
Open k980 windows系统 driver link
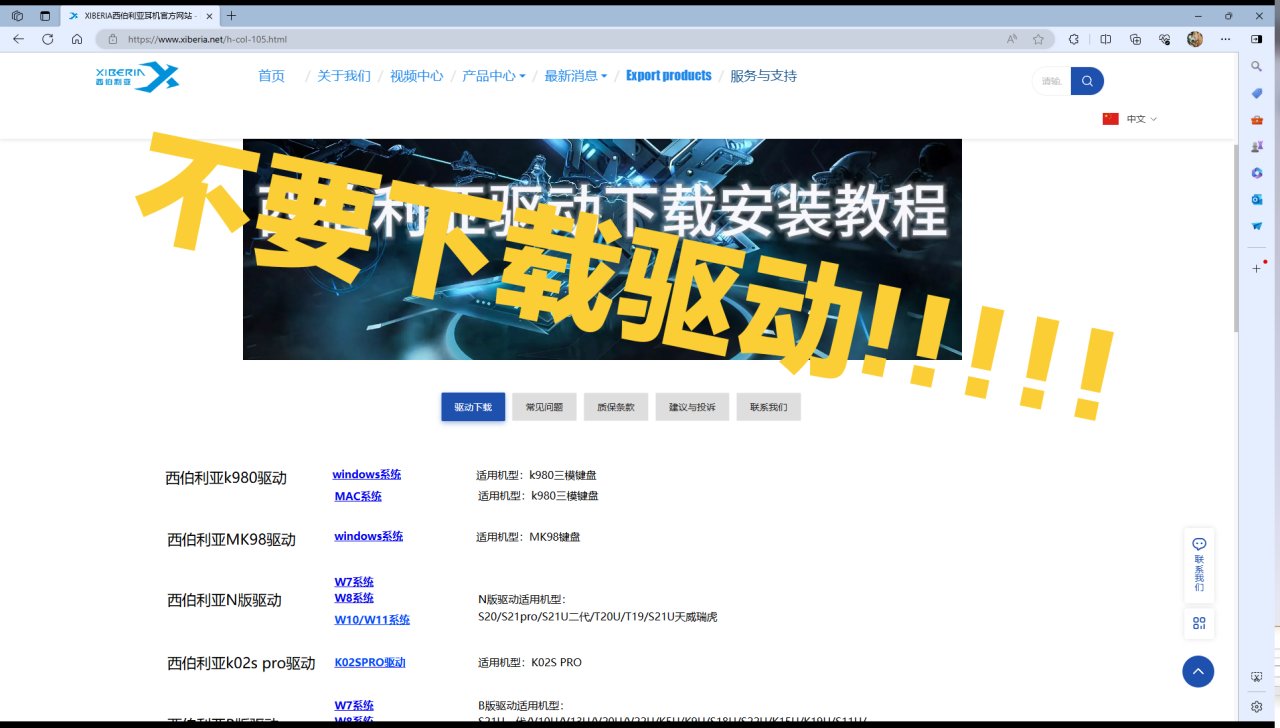pyautogui.click(x=367, y=475)
